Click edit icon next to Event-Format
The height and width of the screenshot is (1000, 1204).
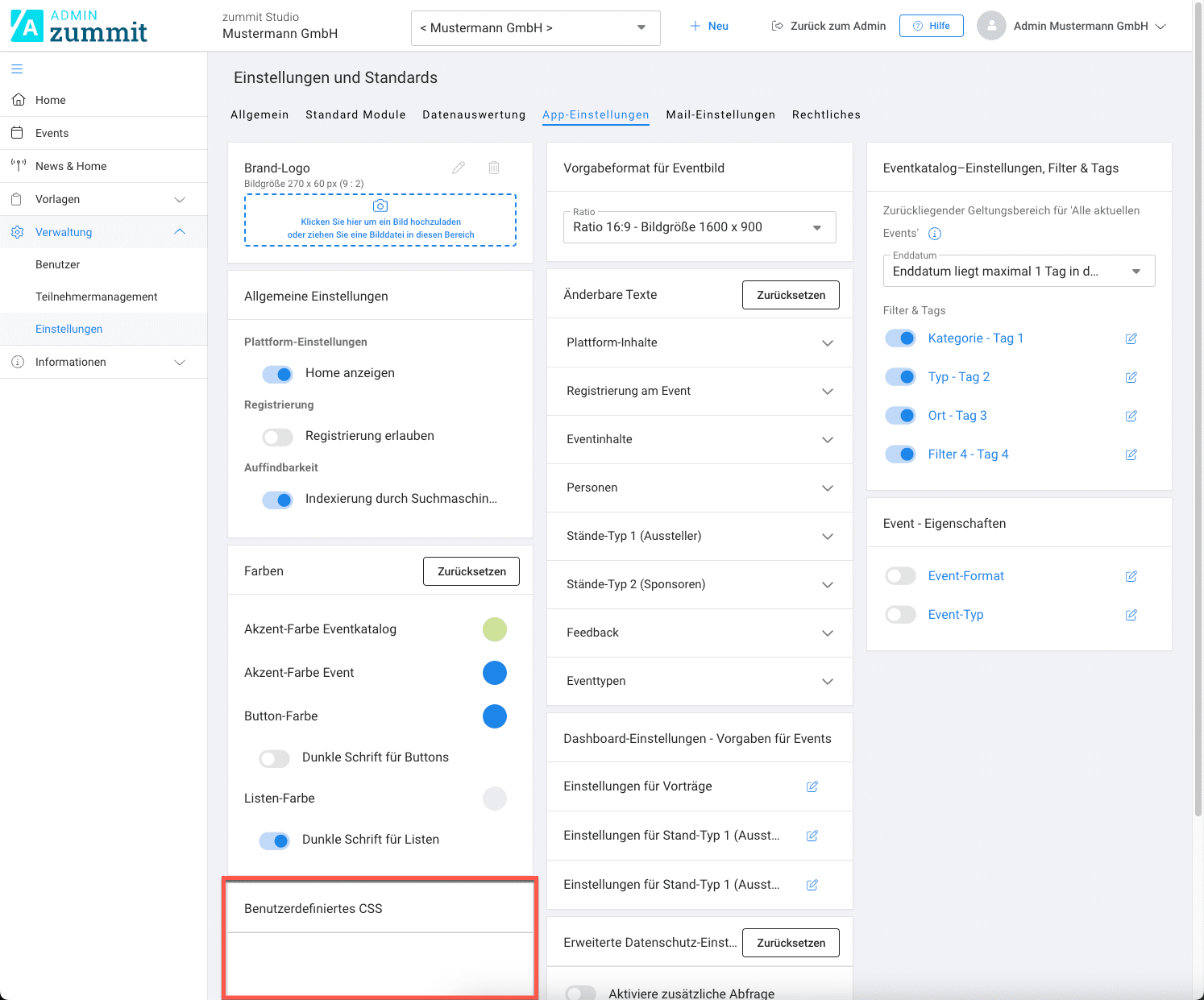coord(1131,576)
